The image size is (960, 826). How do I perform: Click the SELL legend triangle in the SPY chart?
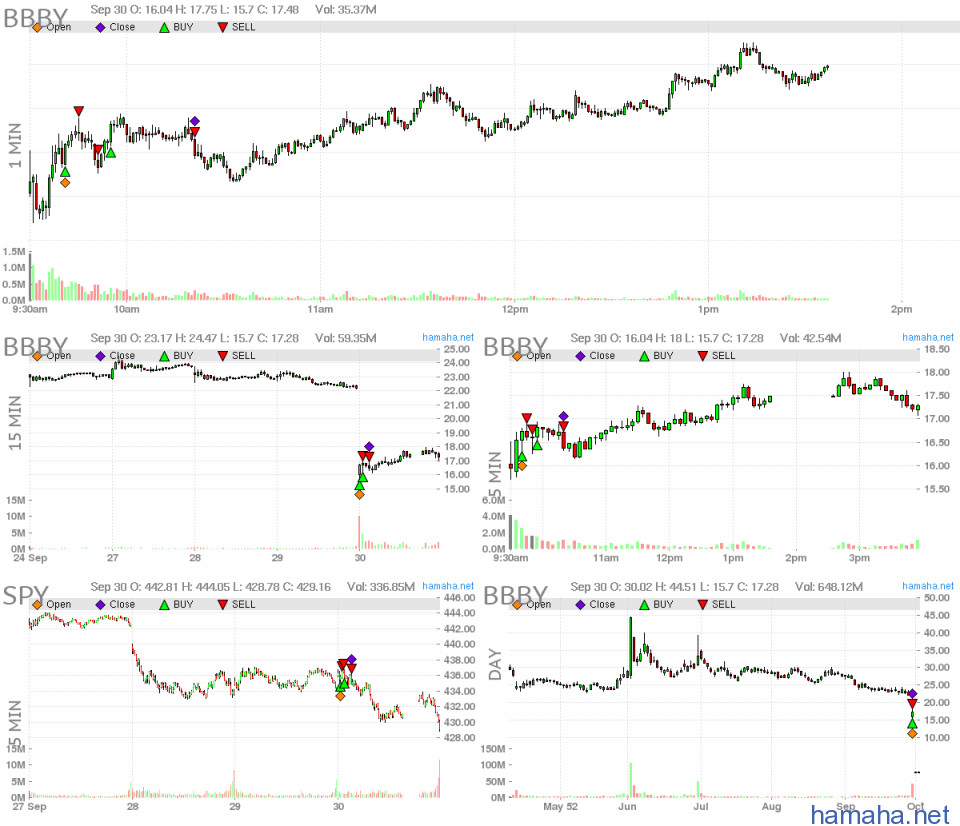click(223, 604)
